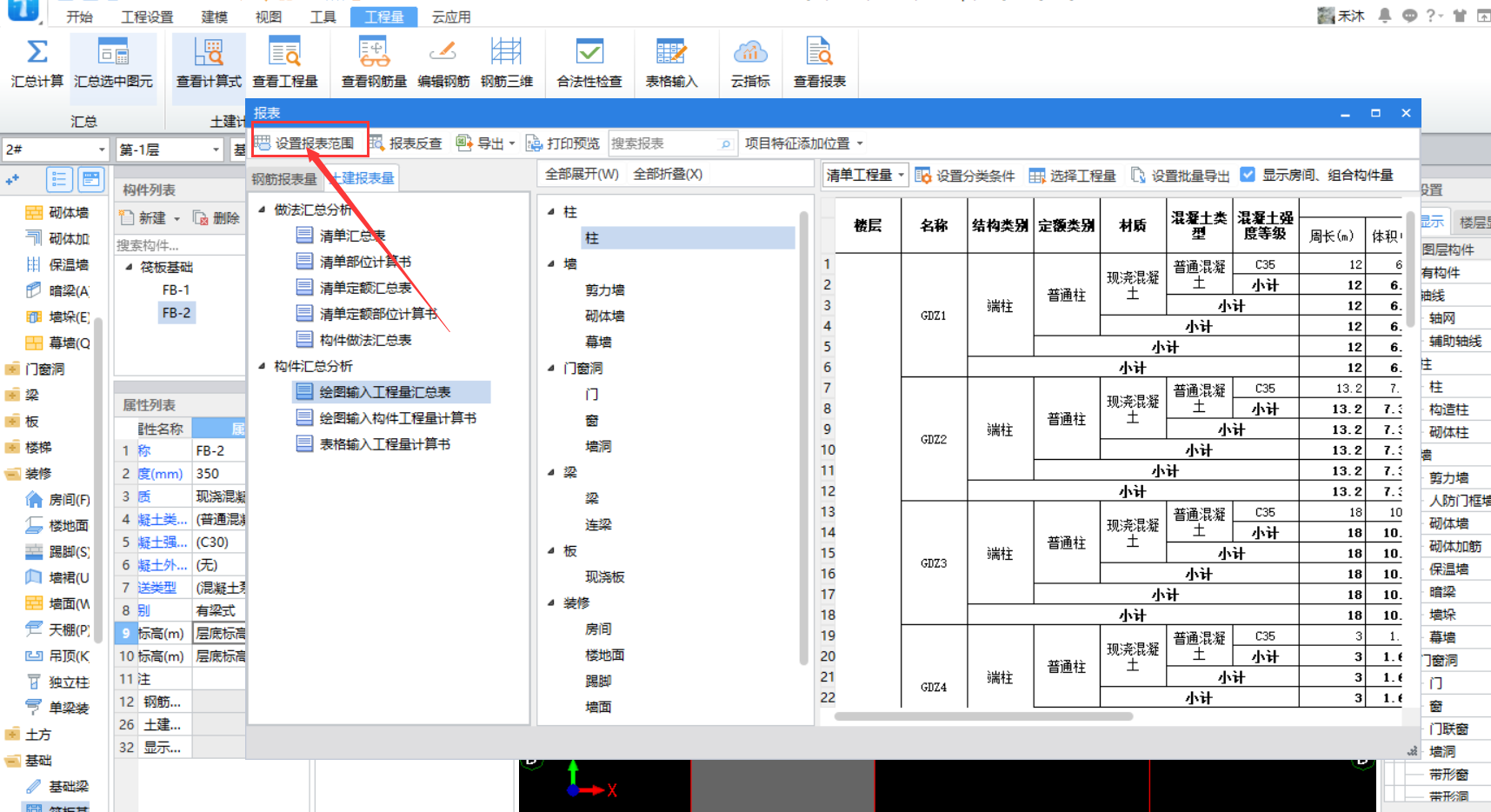
Task: Select 清单定额汇总表 report
Action: pos(365,288)
